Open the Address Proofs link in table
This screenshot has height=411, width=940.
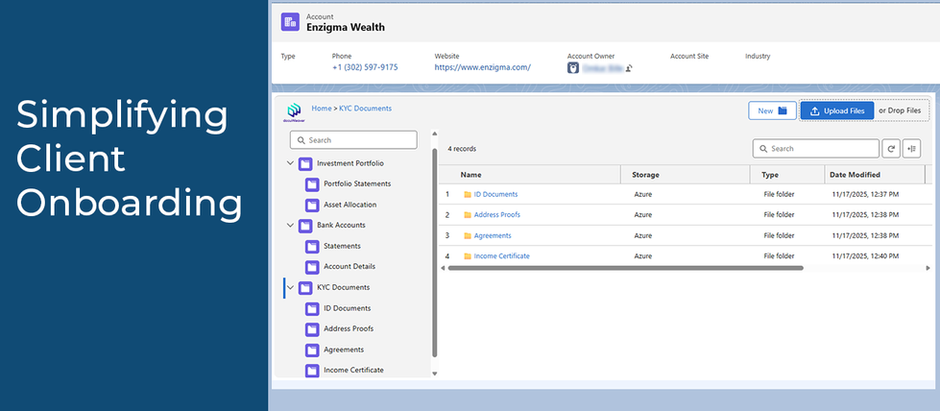497,215
